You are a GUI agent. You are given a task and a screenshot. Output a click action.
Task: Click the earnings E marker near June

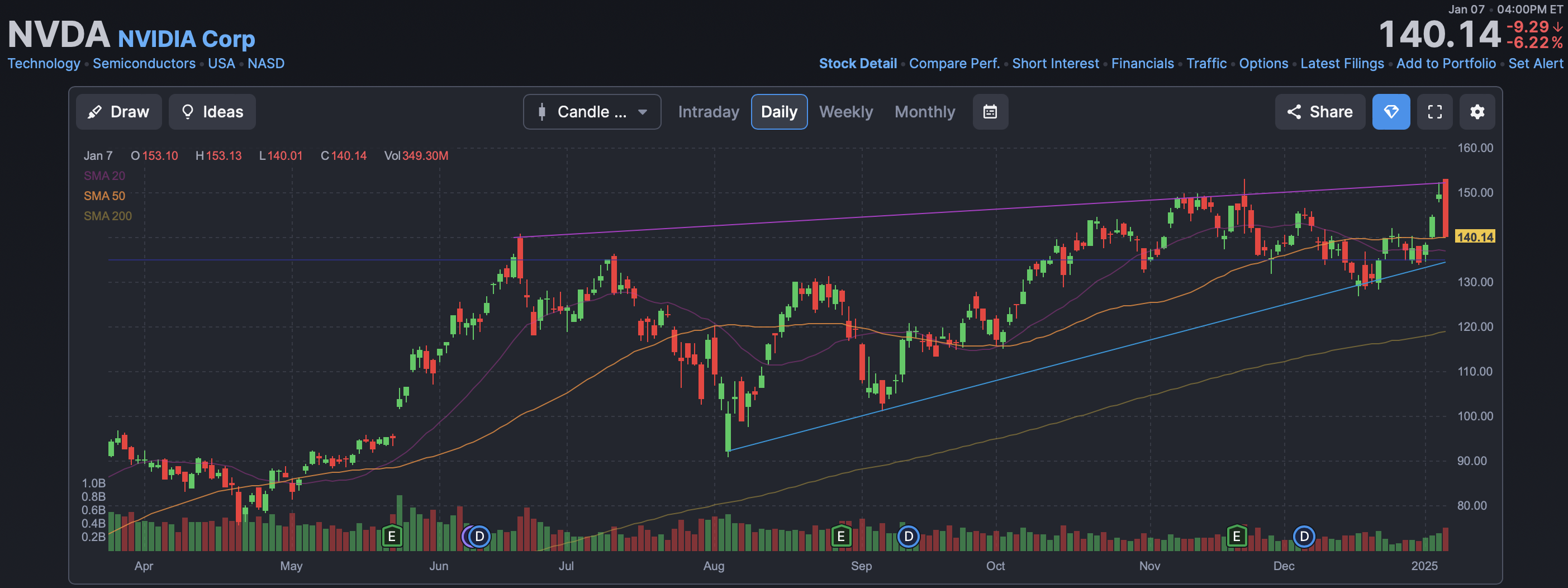tap(392, 536)
